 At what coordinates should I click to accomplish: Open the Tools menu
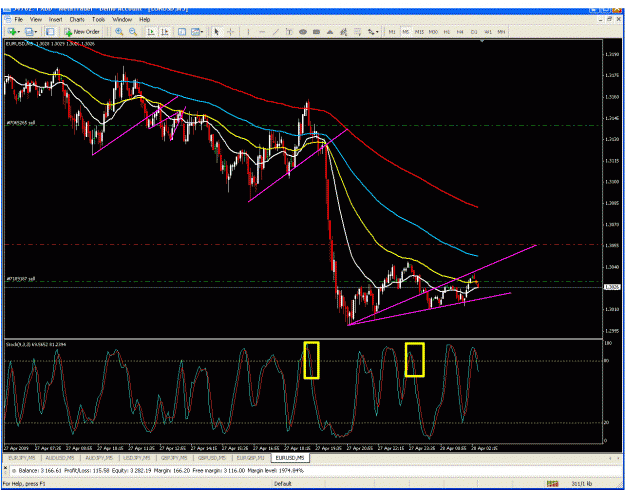coord(98,19)
